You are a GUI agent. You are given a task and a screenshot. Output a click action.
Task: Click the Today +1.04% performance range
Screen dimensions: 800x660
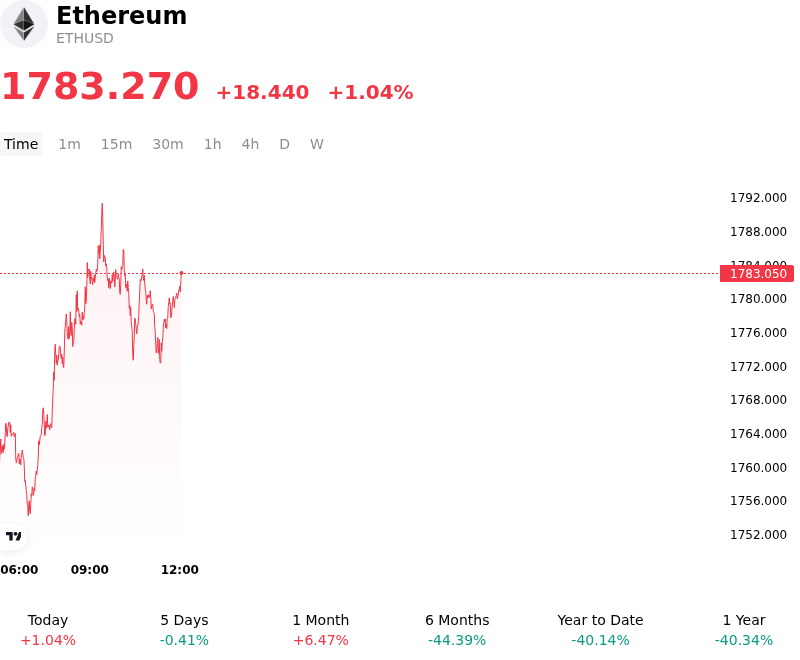click(x=48, y=630)
